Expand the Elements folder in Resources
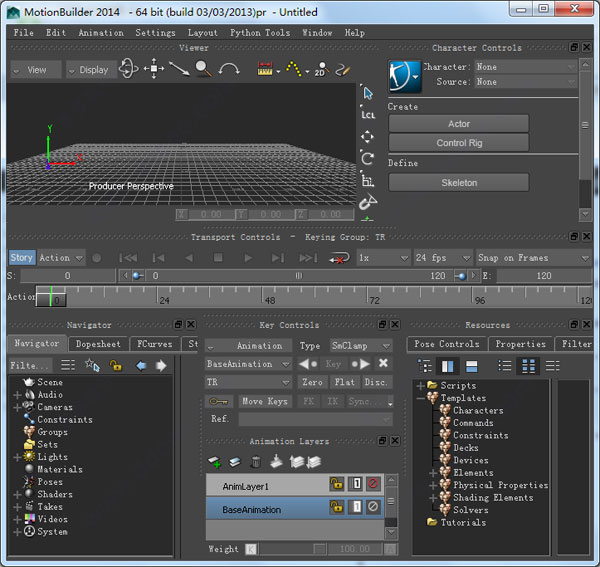The height and width of the screenshot is (567, 600). (x=433, y=473)
